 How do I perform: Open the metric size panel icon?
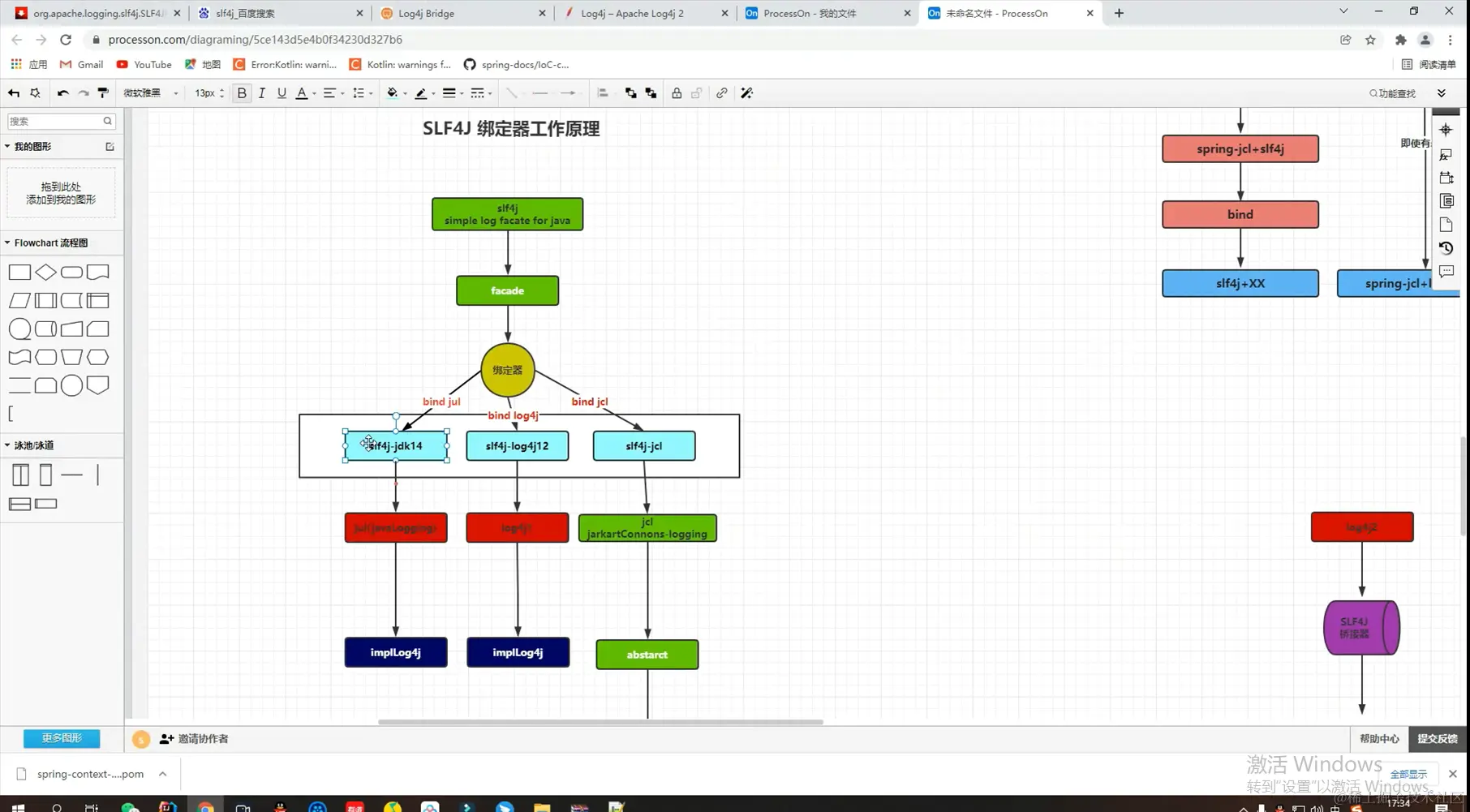point(1446,178)
